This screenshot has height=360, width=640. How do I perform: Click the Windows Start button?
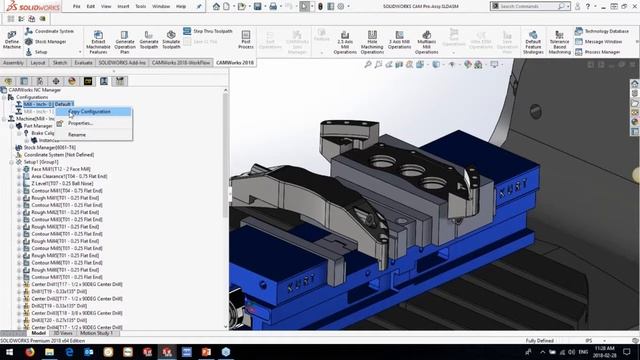click(x=9, y=352)
